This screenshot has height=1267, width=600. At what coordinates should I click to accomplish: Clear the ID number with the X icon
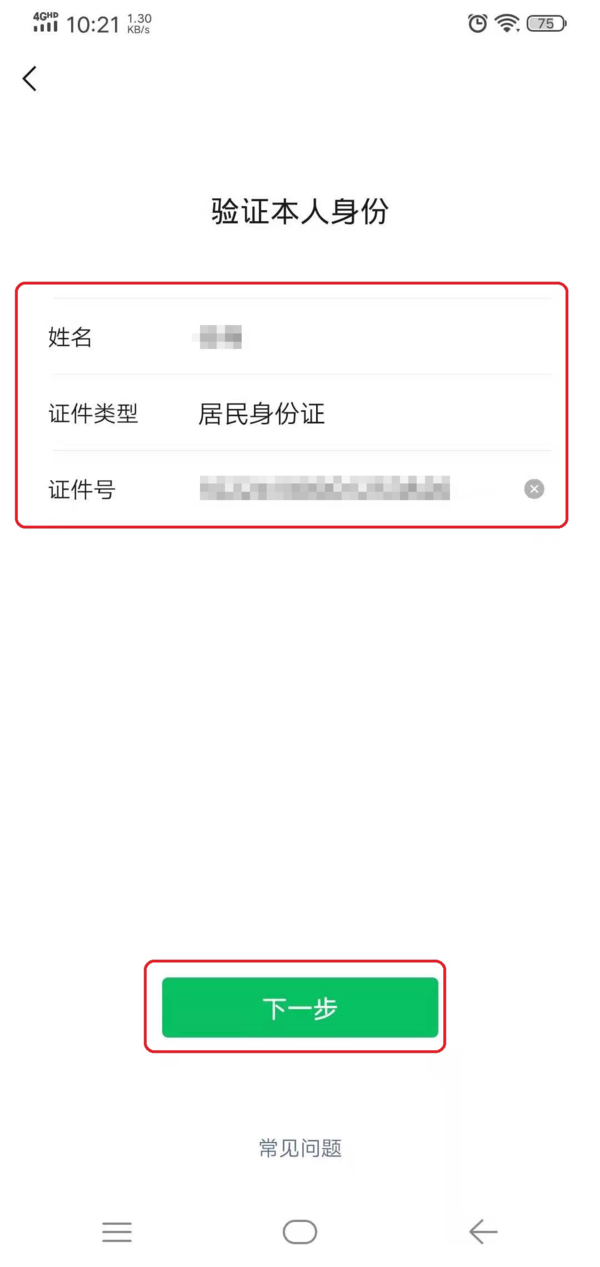[535, 489]
